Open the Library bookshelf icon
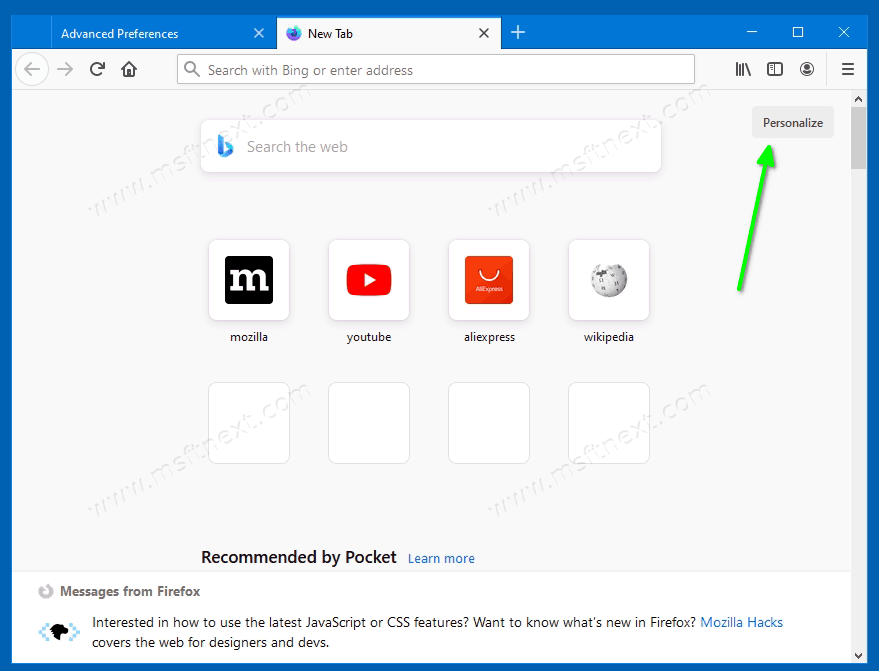The image size is (879, 671). coord(743,69)
